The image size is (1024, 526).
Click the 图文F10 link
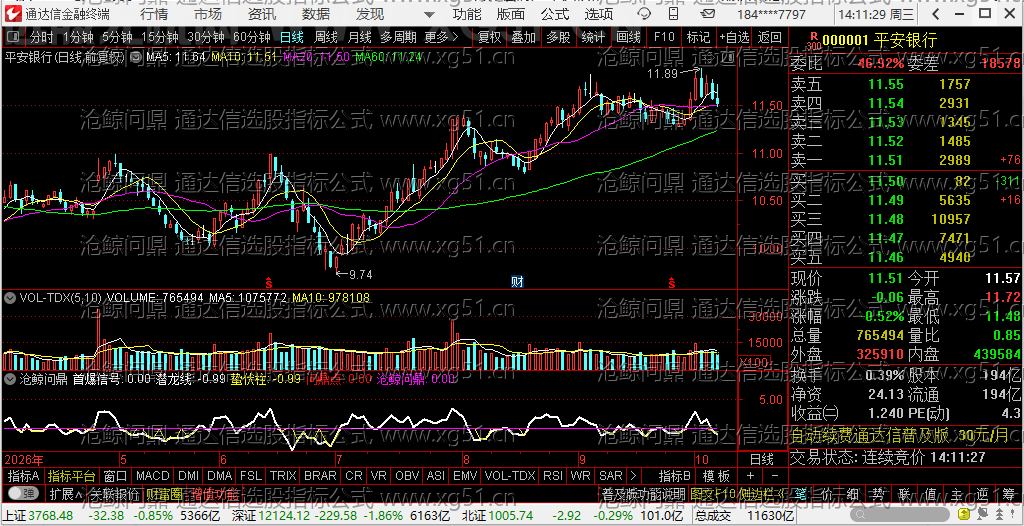713,493
